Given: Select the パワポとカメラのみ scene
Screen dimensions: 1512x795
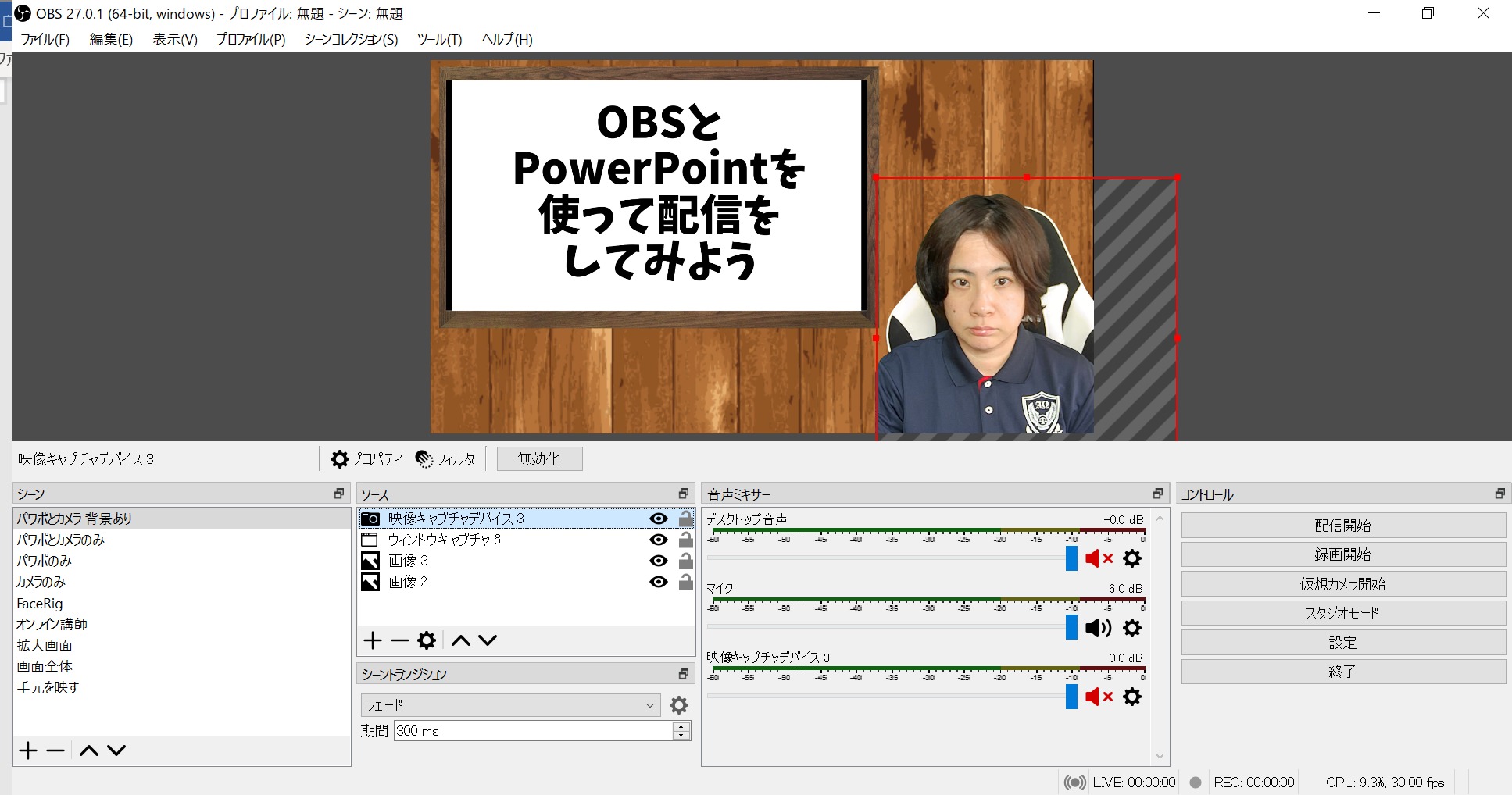Looking at the screenshot, I should (x=181, y=540).
